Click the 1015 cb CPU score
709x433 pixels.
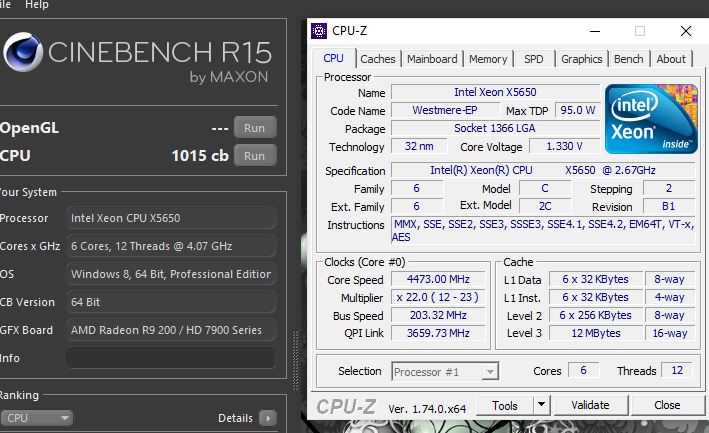point(200,156)
